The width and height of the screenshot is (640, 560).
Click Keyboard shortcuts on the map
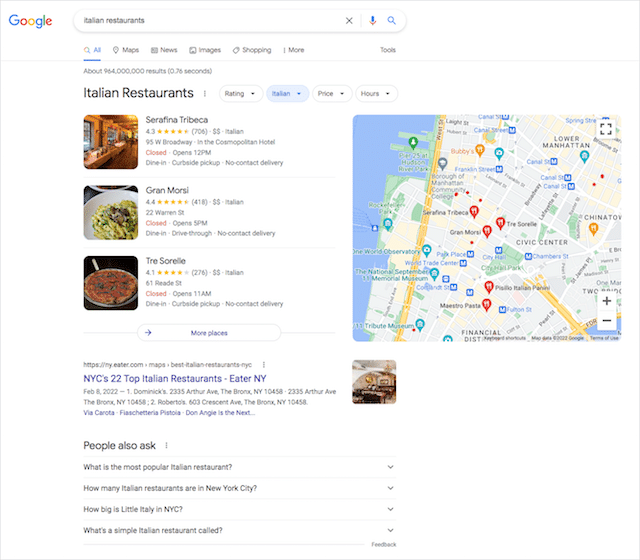(x=505, y=338)
